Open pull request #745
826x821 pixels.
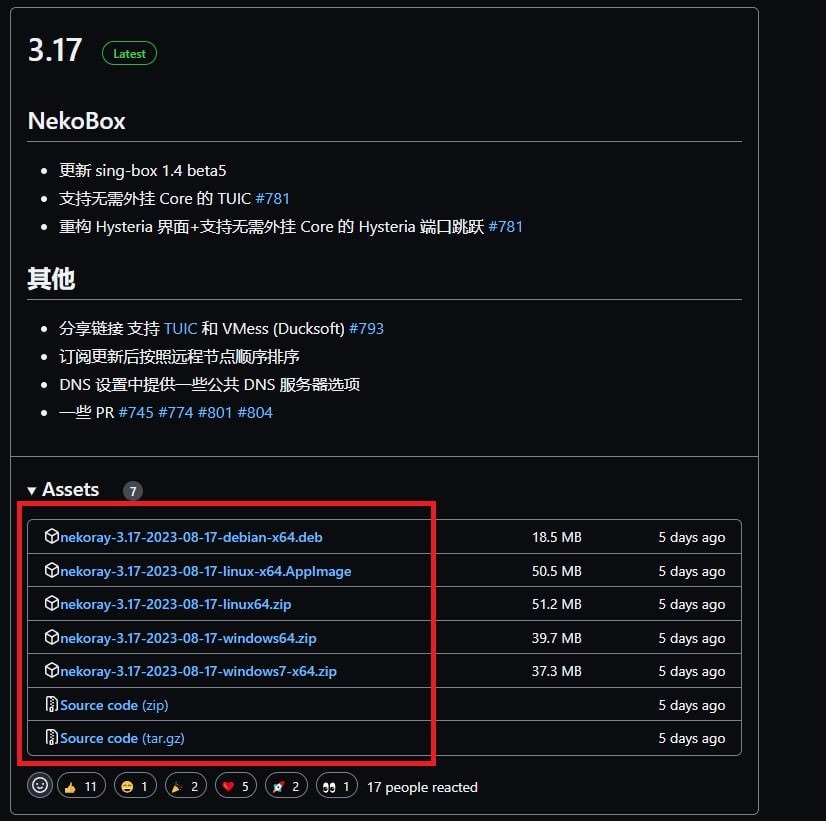tap(136, 412)
